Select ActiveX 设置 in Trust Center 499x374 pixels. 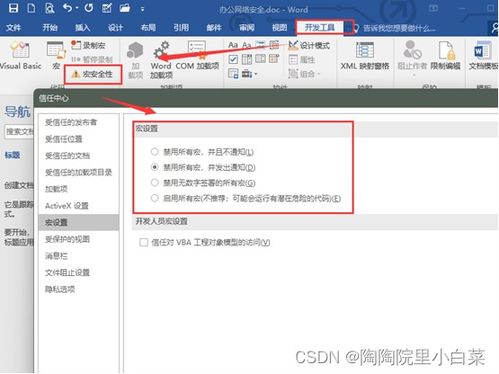tap(79, 206)
